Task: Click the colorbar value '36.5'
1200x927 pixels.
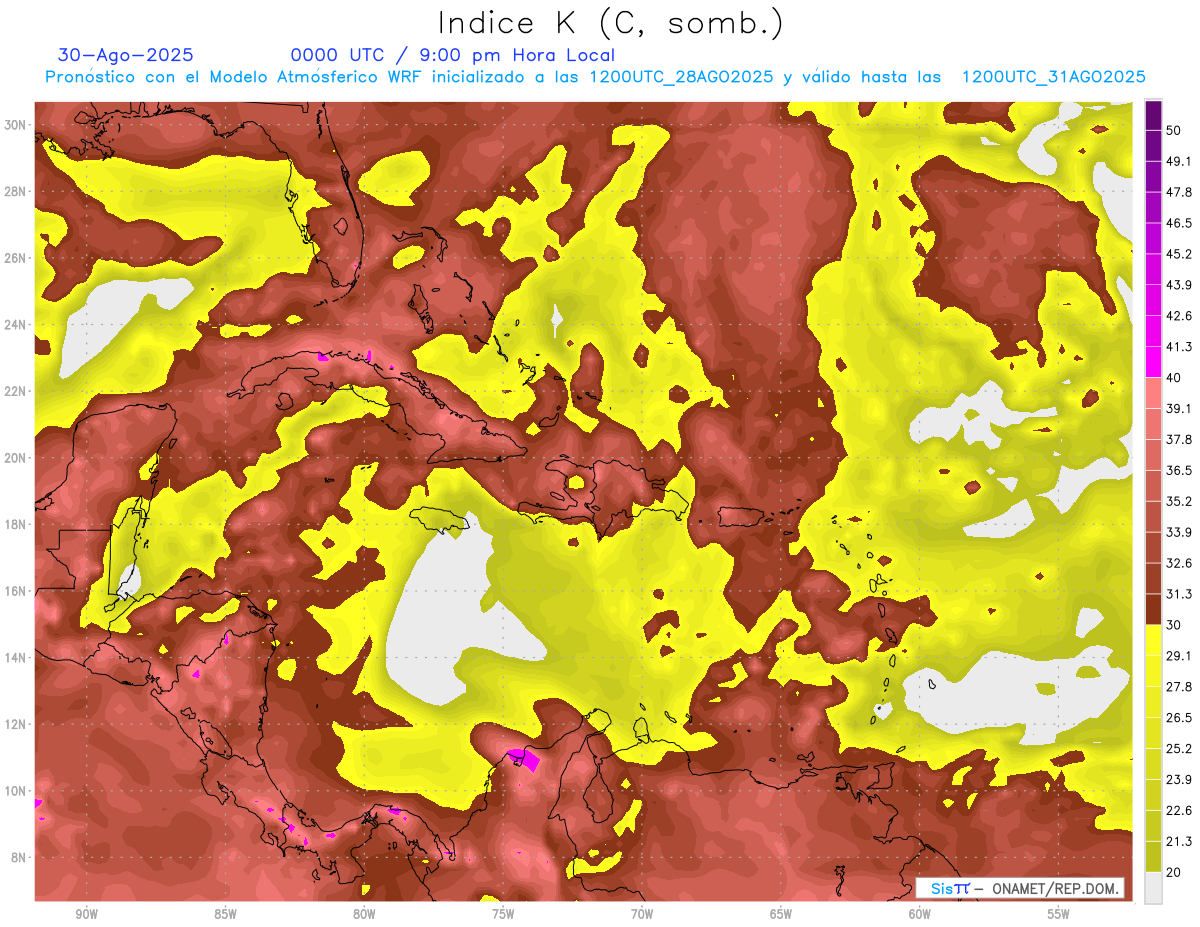Action: (1179, 470)
